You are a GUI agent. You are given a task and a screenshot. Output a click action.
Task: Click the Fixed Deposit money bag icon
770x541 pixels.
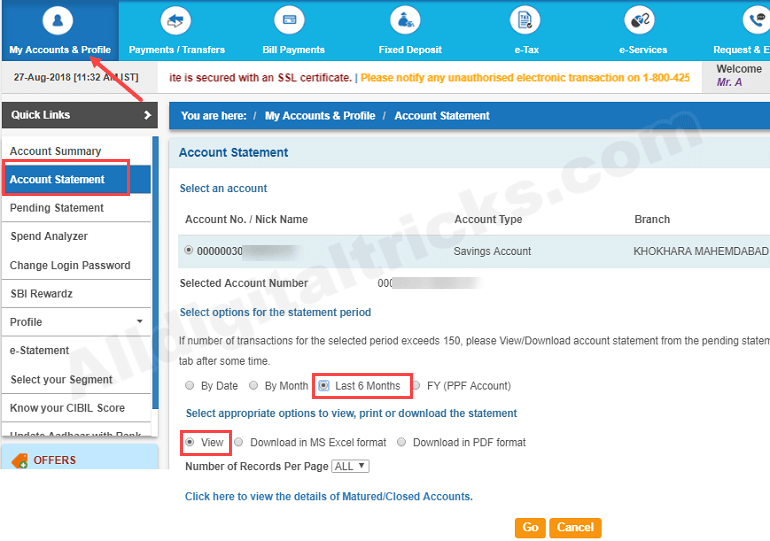click(x=405, y=21)
